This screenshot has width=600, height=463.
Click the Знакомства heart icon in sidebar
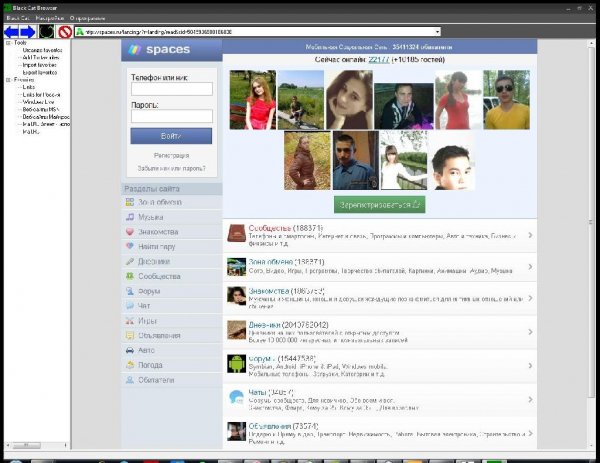pyautogui.click(x=130, y=232)
